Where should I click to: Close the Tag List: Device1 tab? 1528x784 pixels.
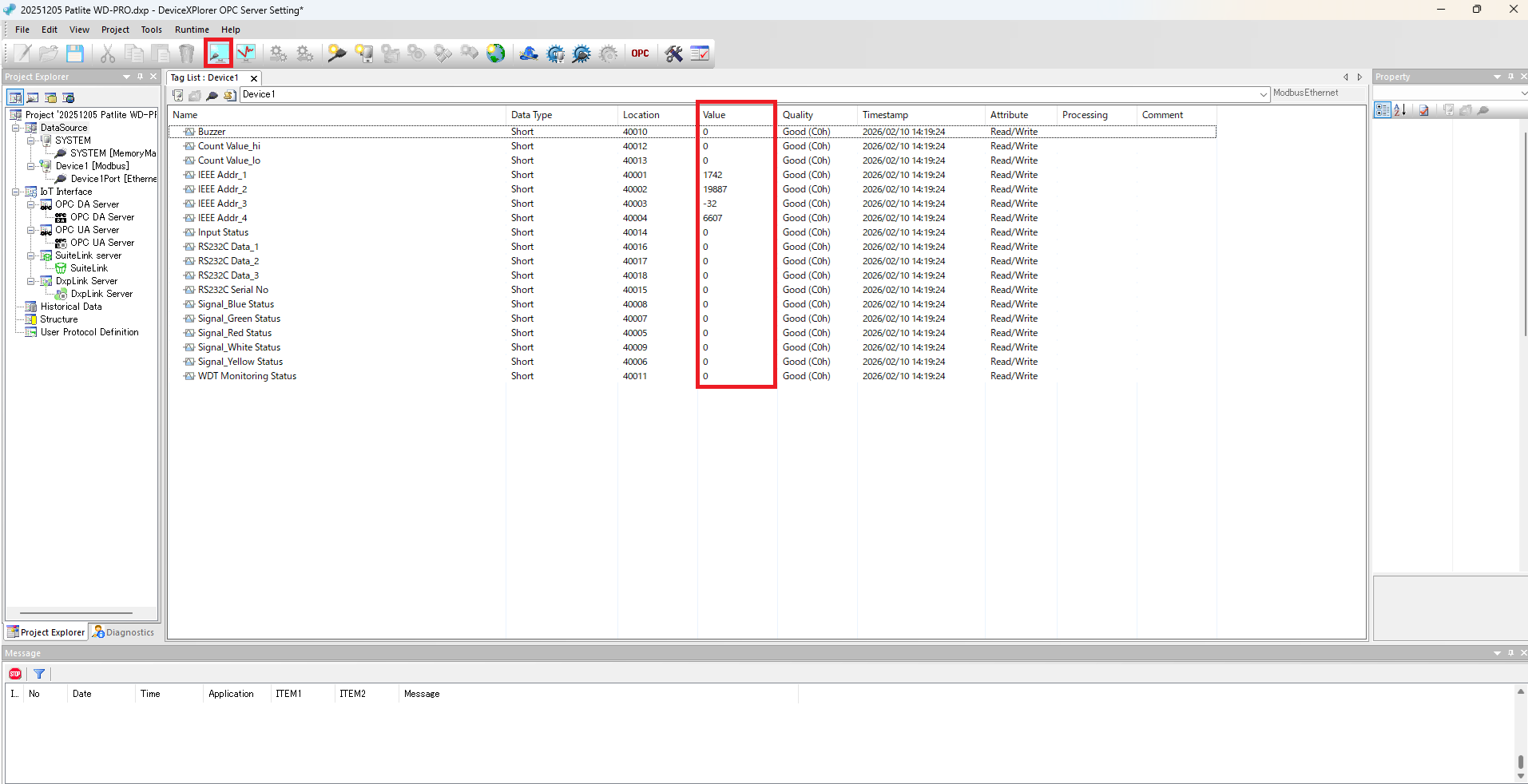pyautogui.click(x=252, y=77)
